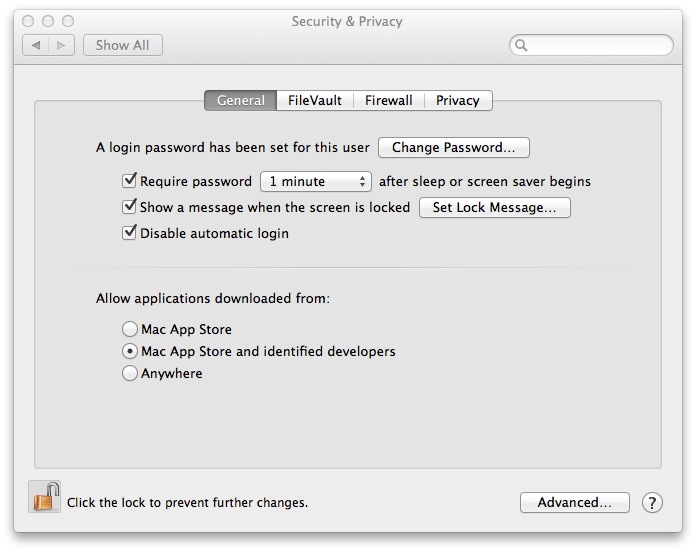Viewport: 696px width, 552px height.
Task: Open the 1 minute delay dropdown
Action: 315,181
